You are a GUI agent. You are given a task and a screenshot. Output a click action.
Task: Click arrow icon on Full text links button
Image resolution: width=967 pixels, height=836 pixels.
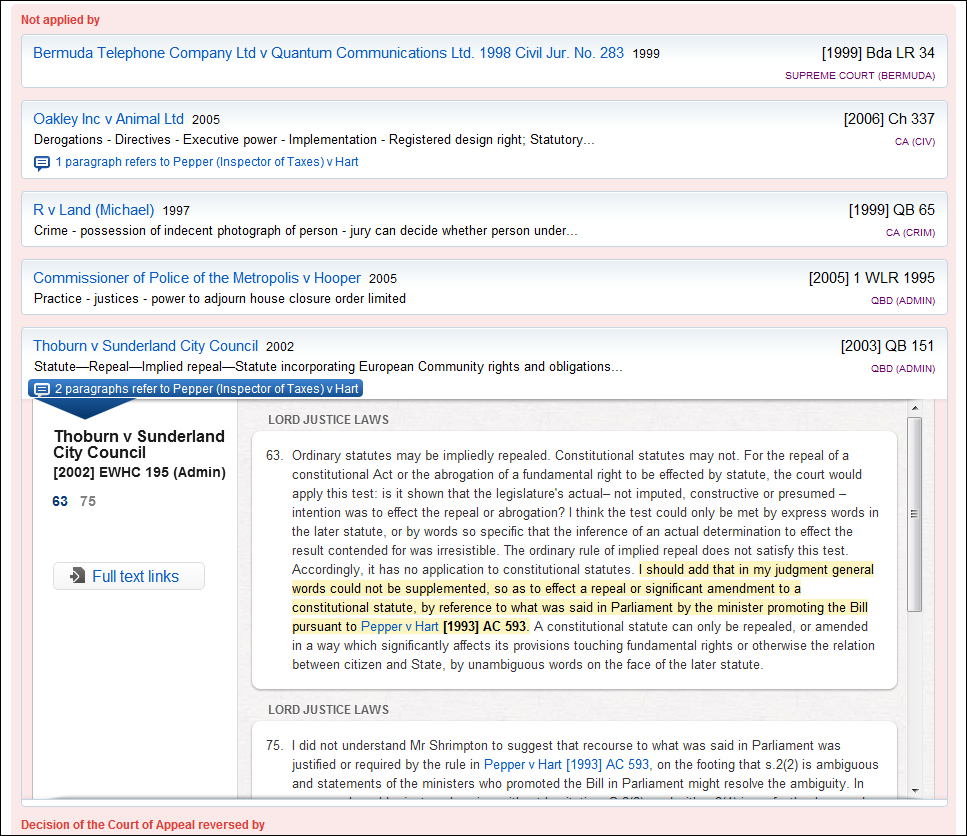click(x=77, y=576)
